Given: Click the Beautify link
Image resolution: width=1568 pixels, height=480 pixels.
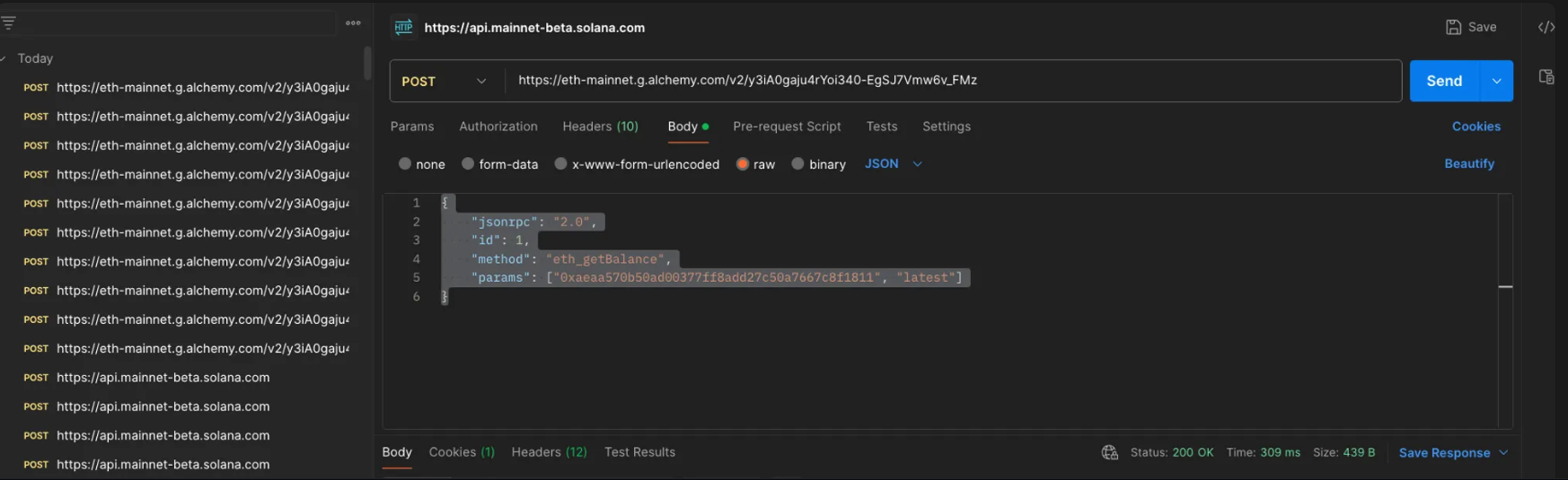Looking at the screenshot, I should (x=1469, y=164).
